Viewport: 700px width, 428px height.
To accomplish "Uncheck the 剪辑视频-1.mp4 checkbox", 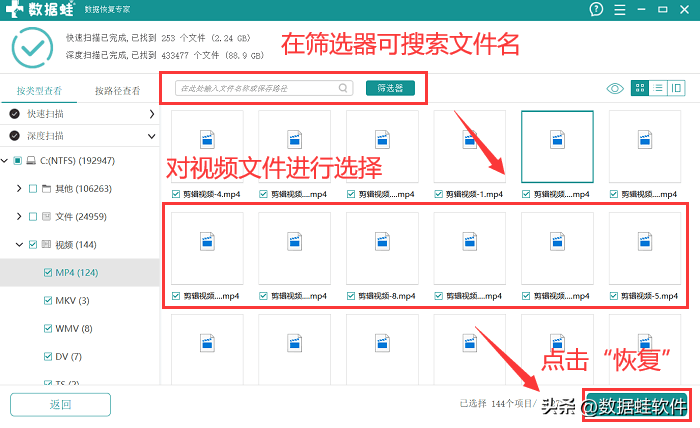I will point(438,194).
